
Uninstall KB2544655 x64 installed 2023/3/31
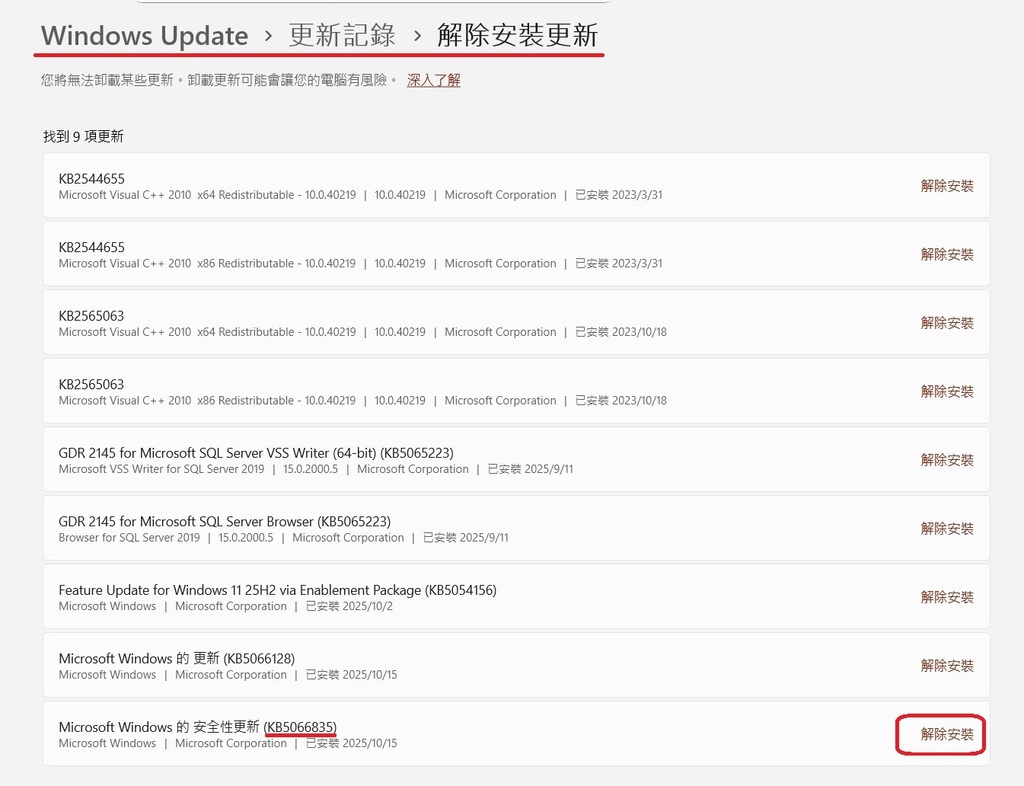pos(947,186)
